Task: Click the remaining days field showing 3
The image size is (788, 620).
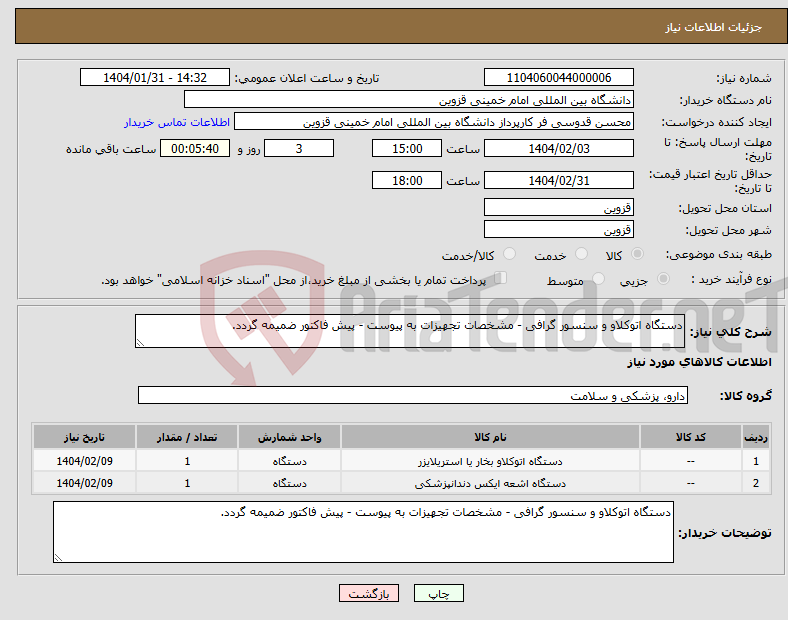Action: (299, 148)
